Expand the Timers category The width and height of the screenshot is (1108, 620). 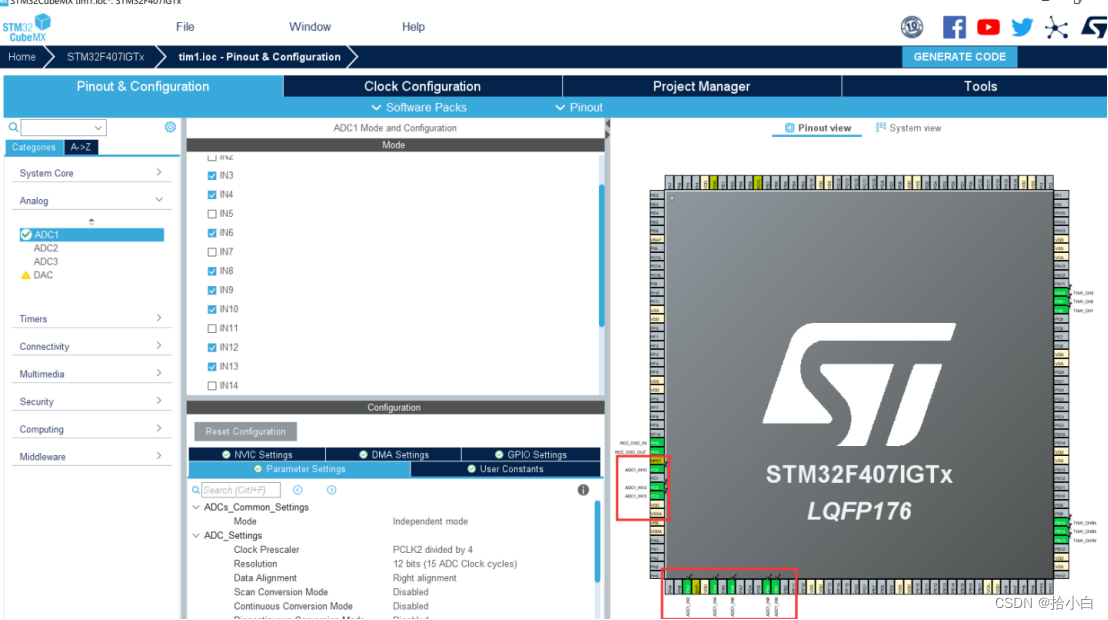(92, 318)
